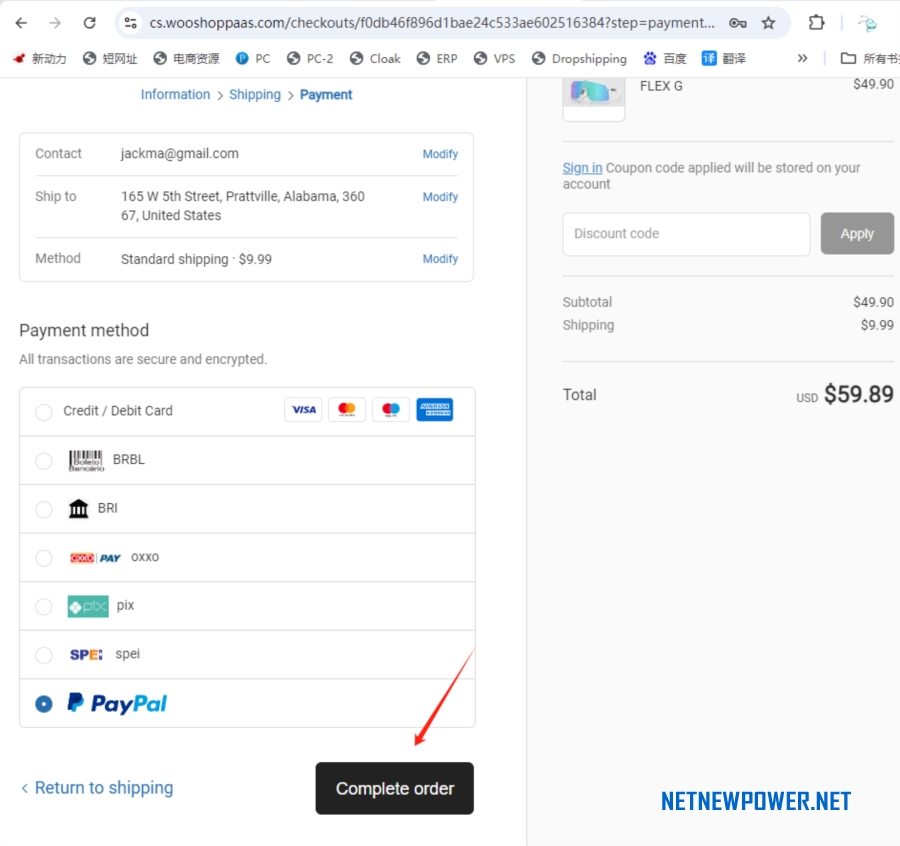Image resolution: width=900 pixels, height=846 pixels.
Task: Select oxxo pay payment option
Action: (44, 558)
